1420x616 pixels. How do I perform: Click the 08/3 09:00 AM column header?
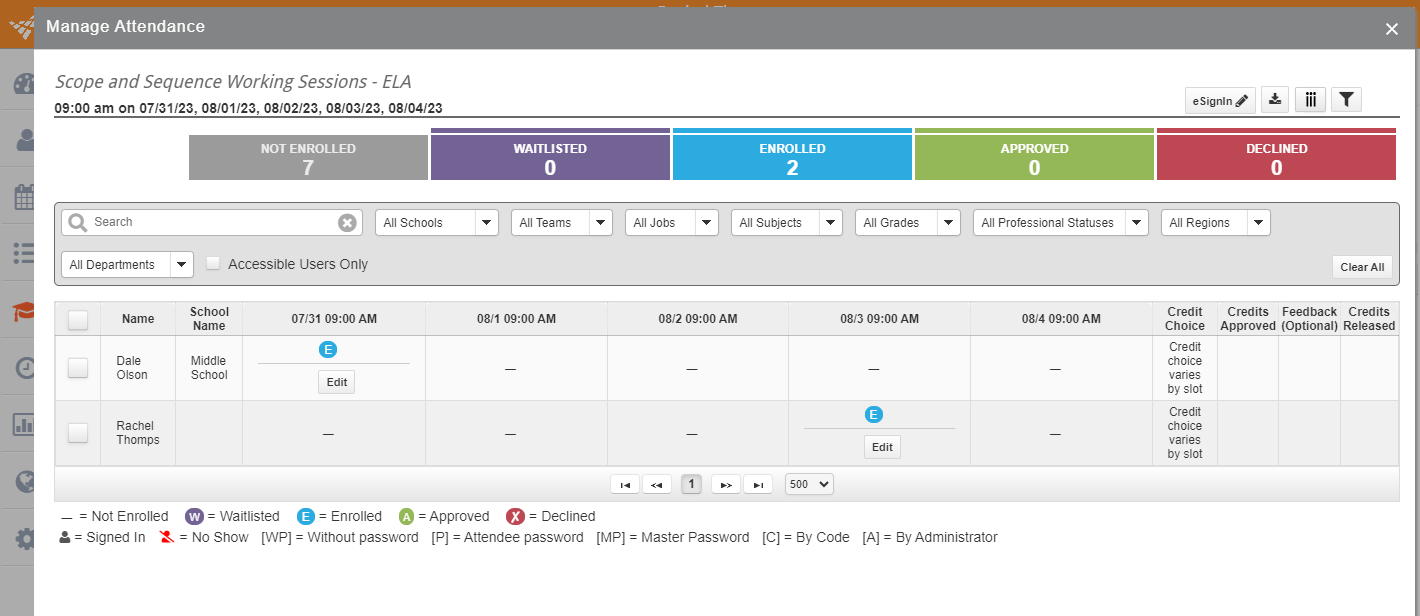coord(879,319)
